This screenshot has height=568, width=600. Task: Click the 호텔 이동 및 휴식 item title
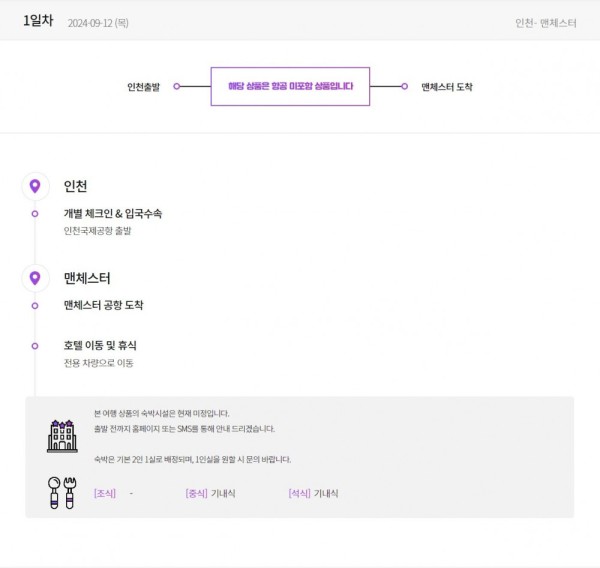[x=100, y=346]
